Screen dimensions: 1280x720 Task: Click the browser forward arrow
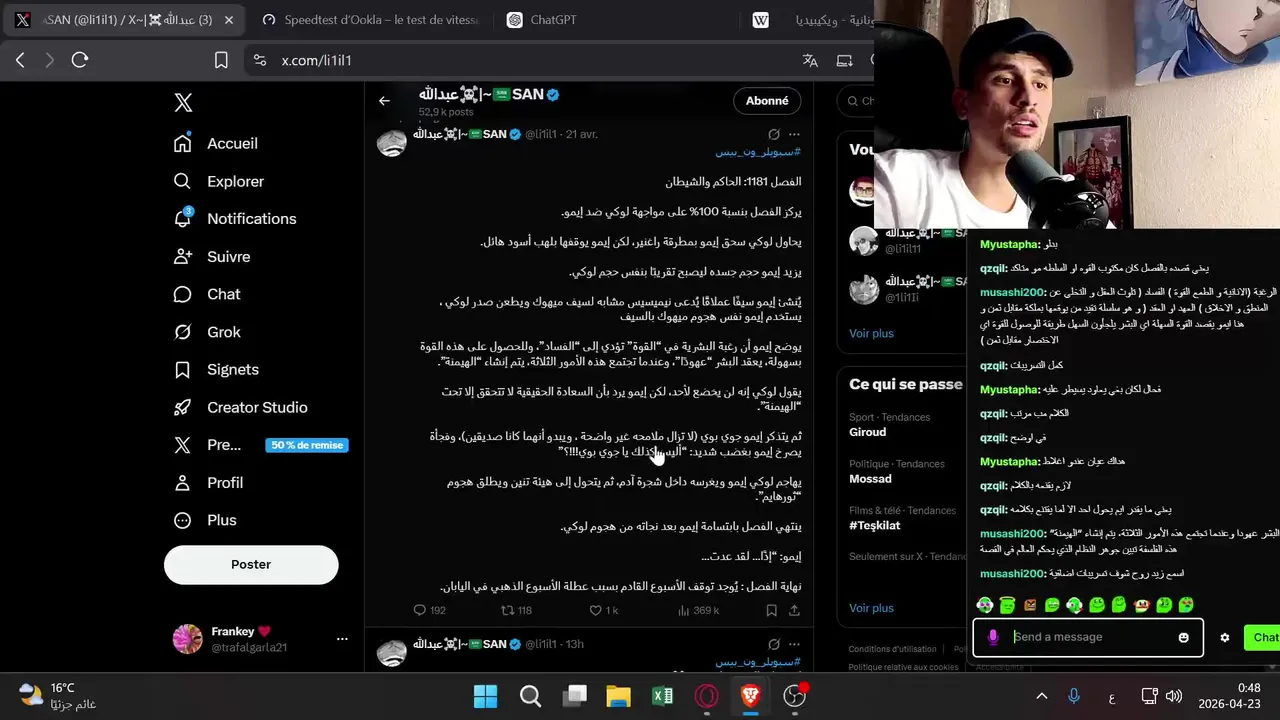[50, 60]
